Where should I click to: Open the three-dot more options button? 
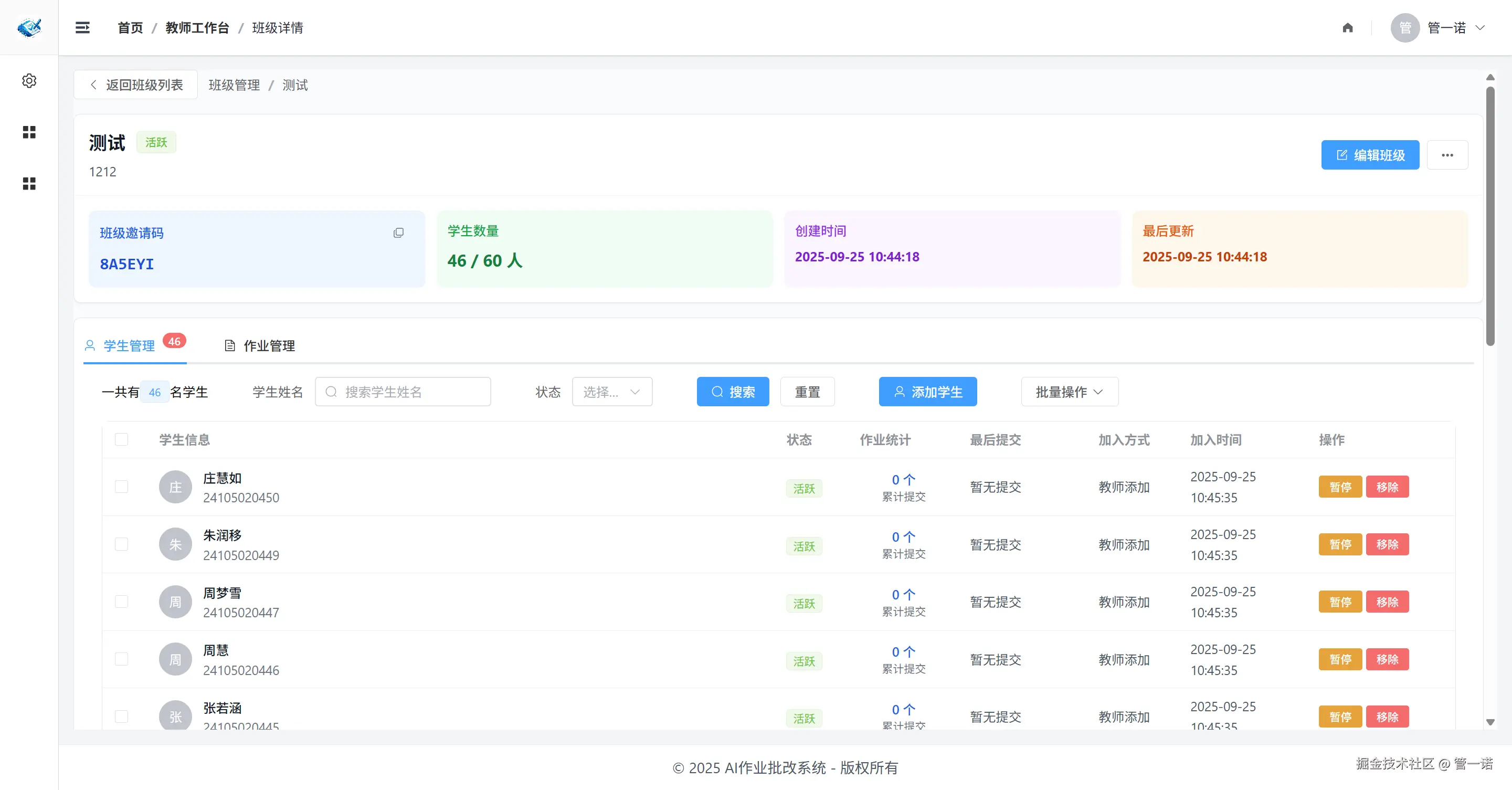coord(1447,155)
